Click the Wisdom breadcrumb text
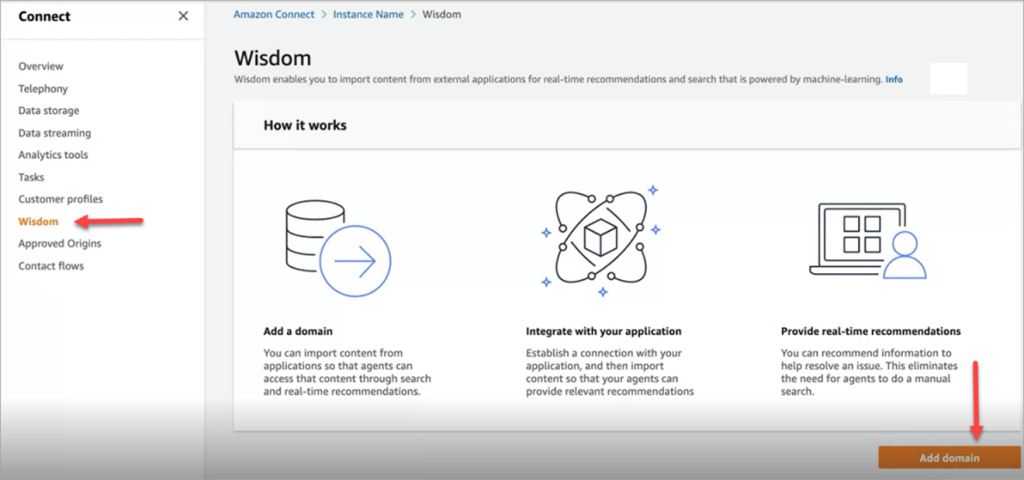This screenshot has width=1024, height=480. (441, 14)
